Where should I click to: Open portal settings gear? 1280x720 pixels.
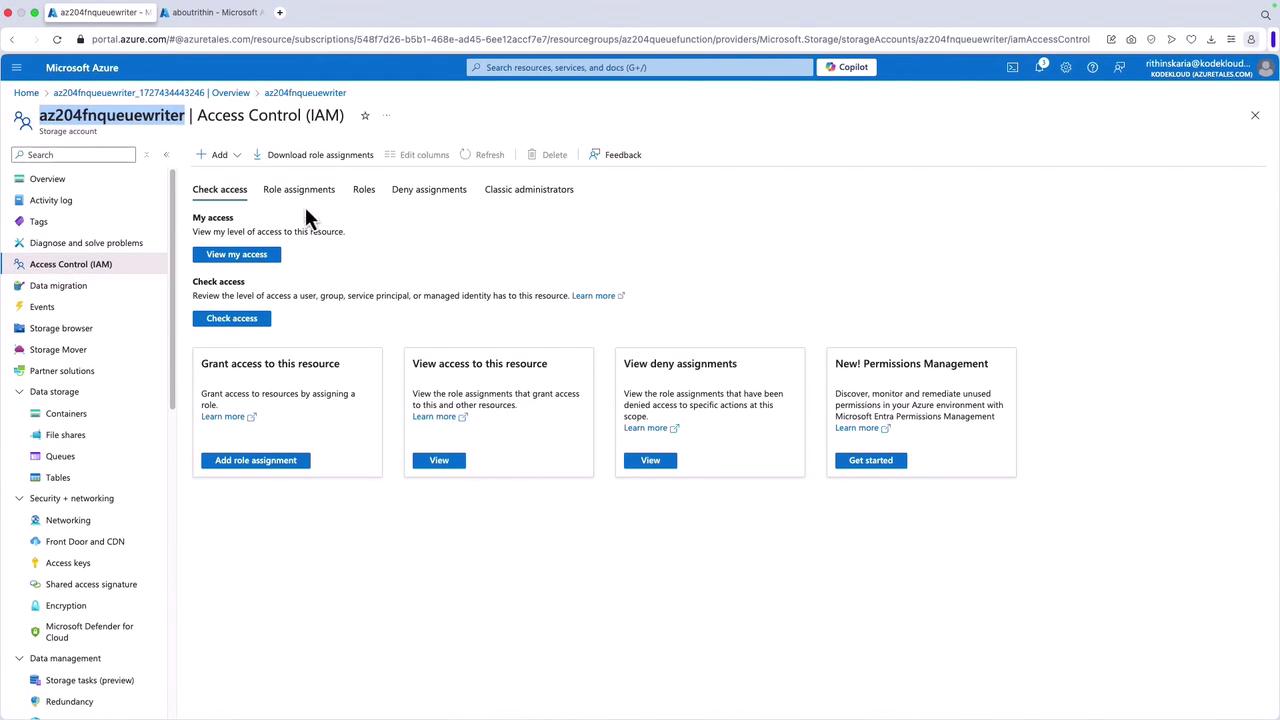click(x=1066, y=67)
